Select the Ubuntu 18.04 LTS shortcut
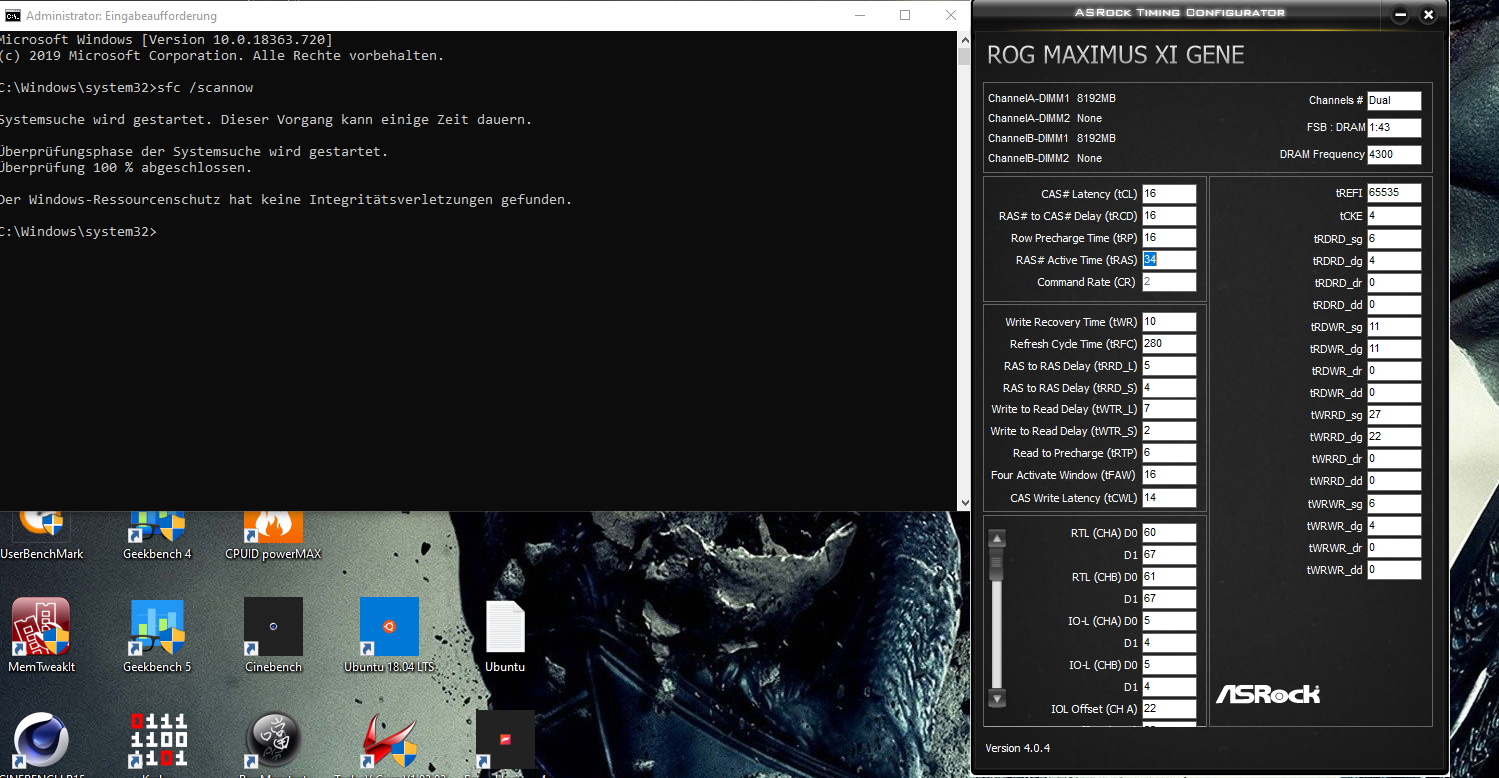Image resolution: width=1499 pixels, height=778 pixels. (x=389, y=635)
